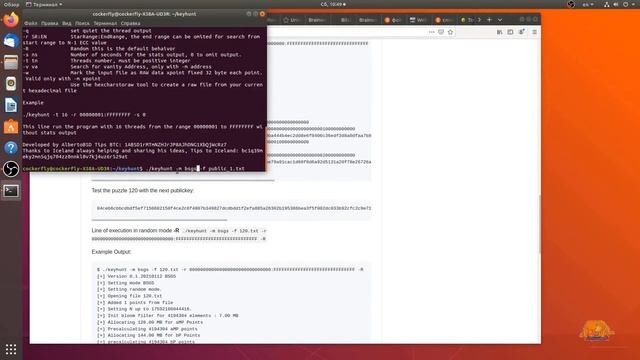
Task: Launch LibreOffice Writer from the dock
Action: coord(11,105)
